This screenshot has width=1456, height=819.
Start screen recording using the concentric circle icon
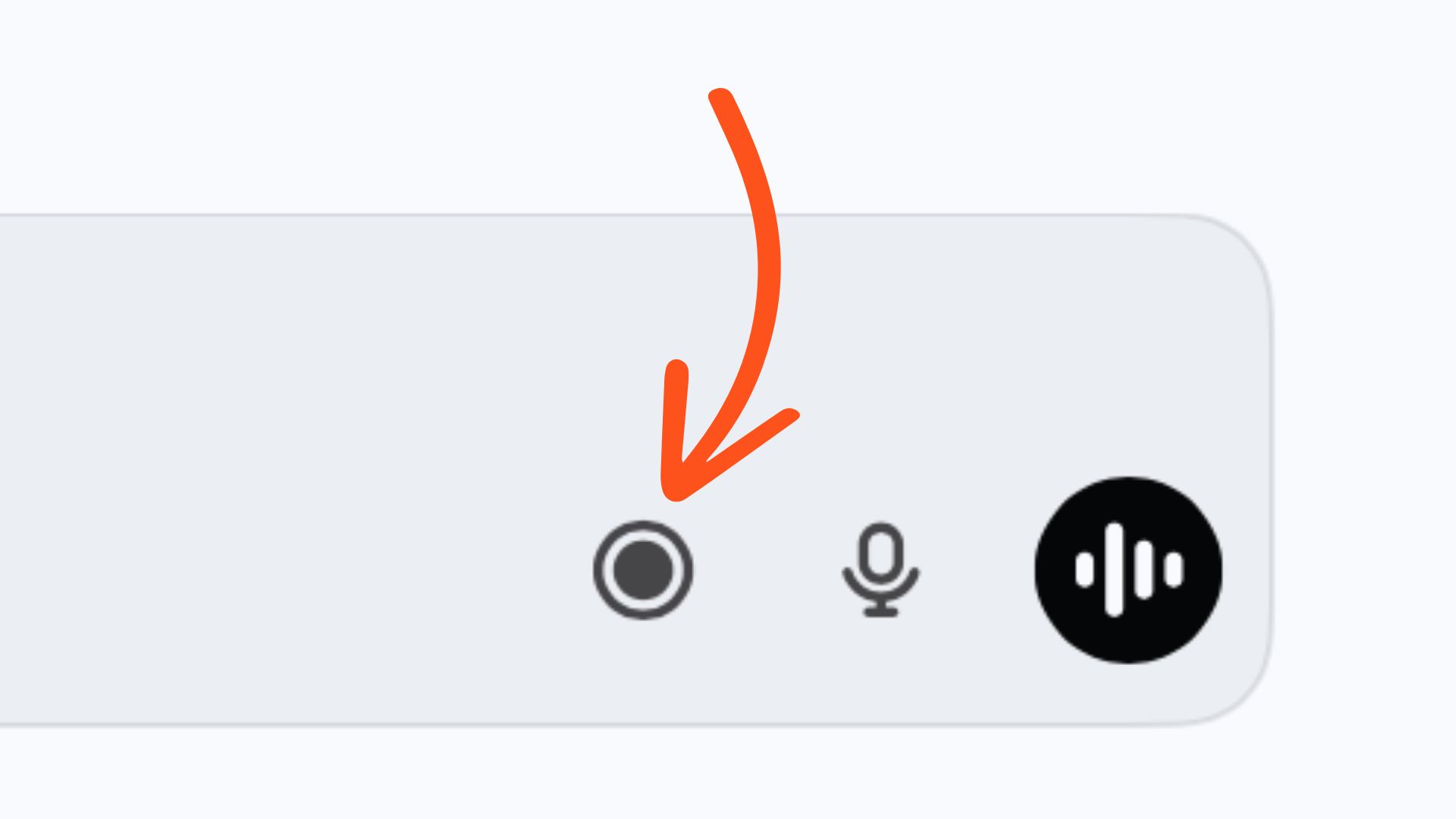pyautogui.click(x=643, y=570)
